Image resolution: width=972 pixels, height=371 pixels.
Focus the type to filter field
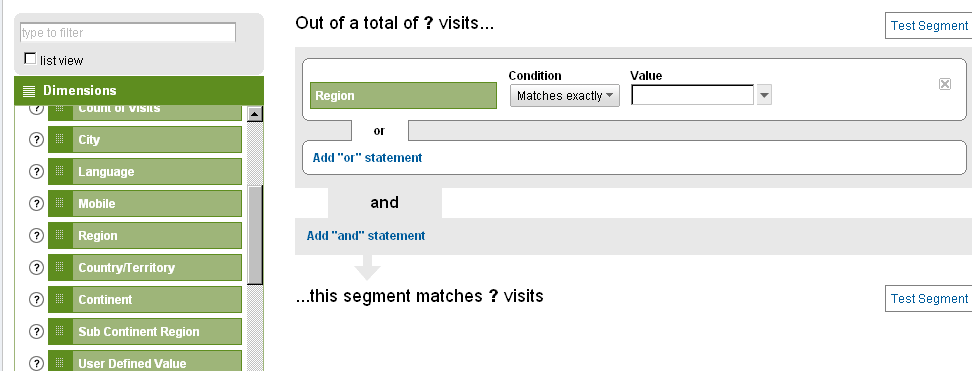128,32
